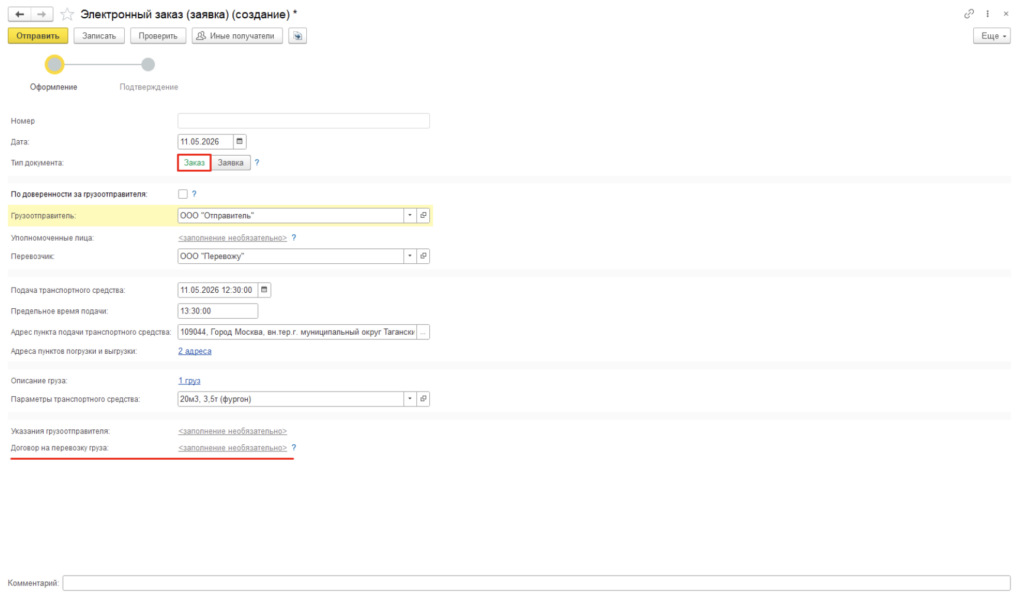This screenshot has width=1024, height=601.
Task: Select the Подтверждение step marker
Action: (148, 65)
